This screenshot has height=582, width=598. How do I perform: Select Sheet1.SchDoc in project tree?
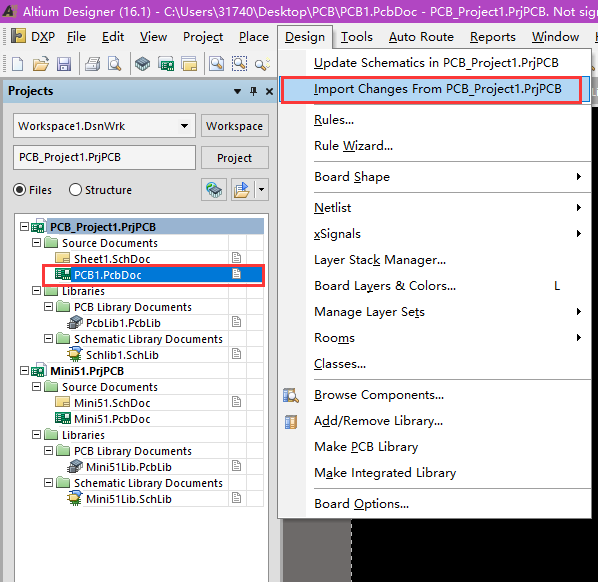tap(112, 259)
